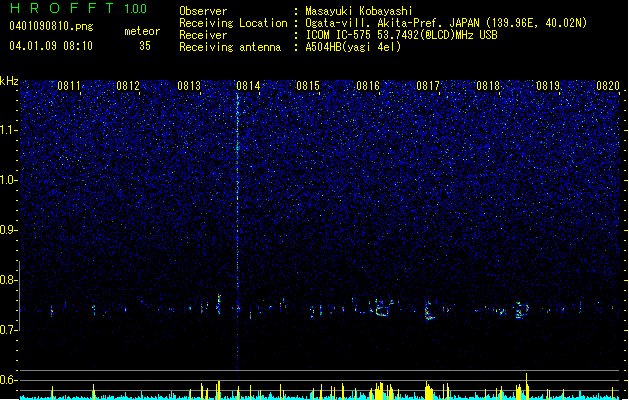The image size is (629, 400).
Task: Click the 1.0 kHz axis label
Action: coord(9,180)
